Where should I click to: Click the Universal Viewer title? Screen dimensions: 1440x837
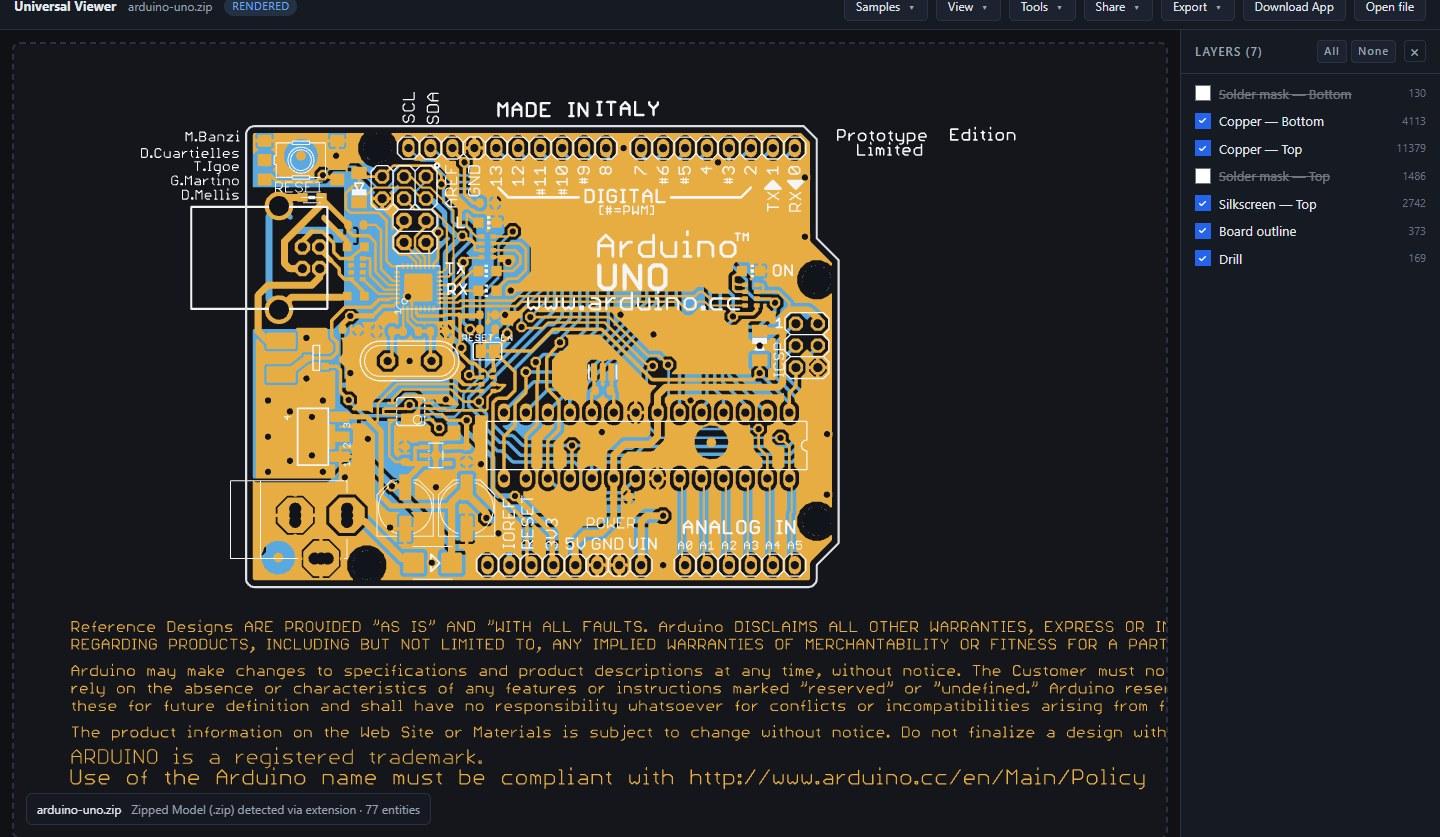coord(65,7)
